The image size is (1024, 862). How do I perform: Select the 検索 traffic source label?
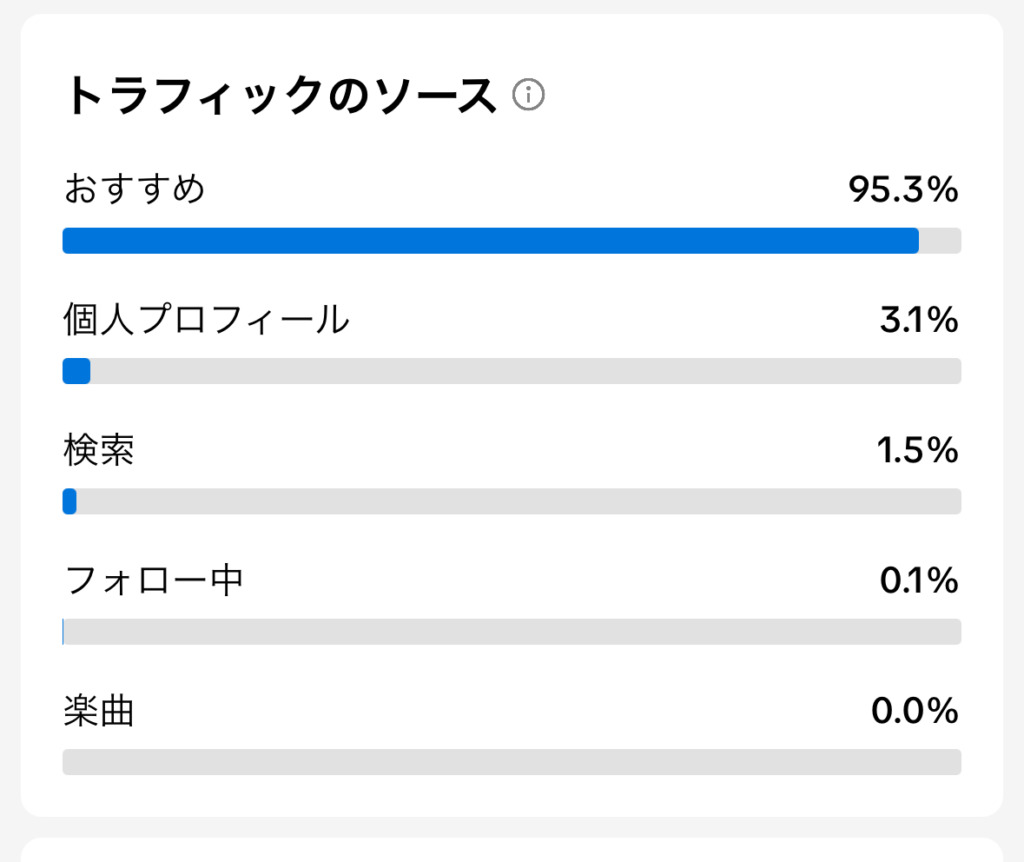[x=99, y=451]
